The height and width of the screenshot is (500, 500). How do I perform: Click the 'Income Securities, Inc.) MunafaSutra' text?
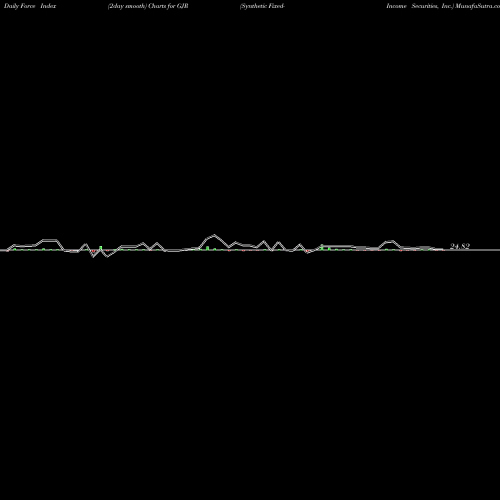(443, 6)
